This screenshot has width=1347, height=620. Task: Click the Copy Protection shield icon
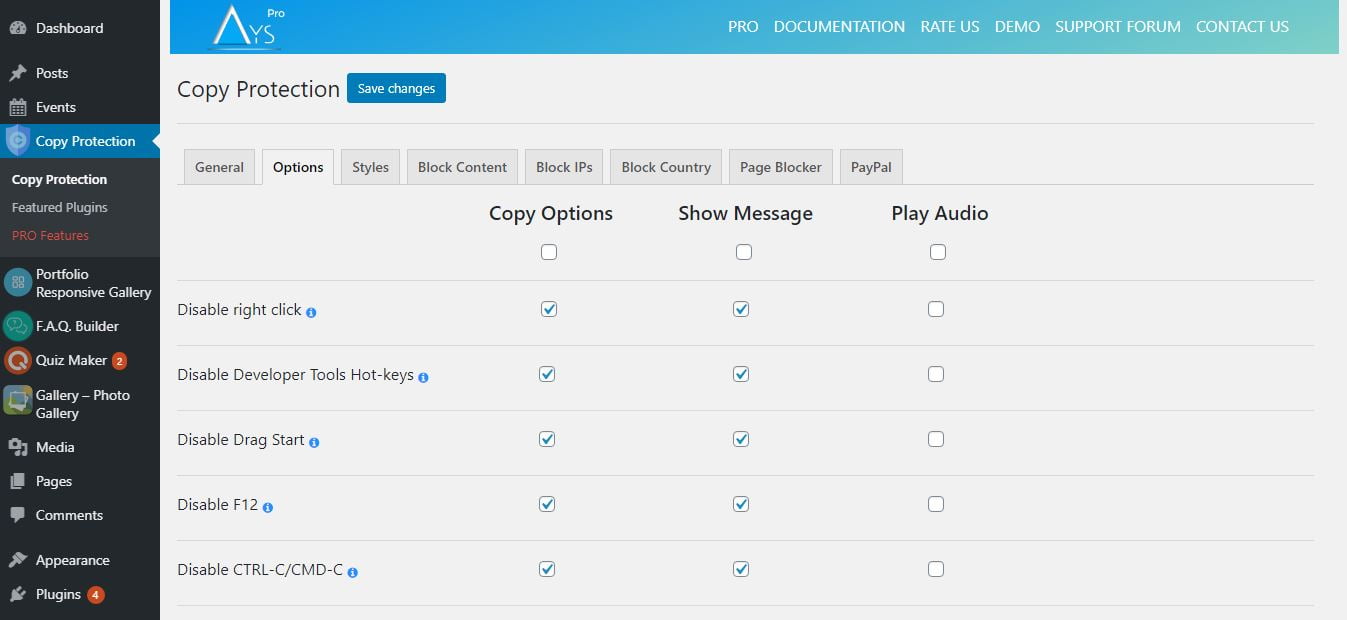coord(18,141)
